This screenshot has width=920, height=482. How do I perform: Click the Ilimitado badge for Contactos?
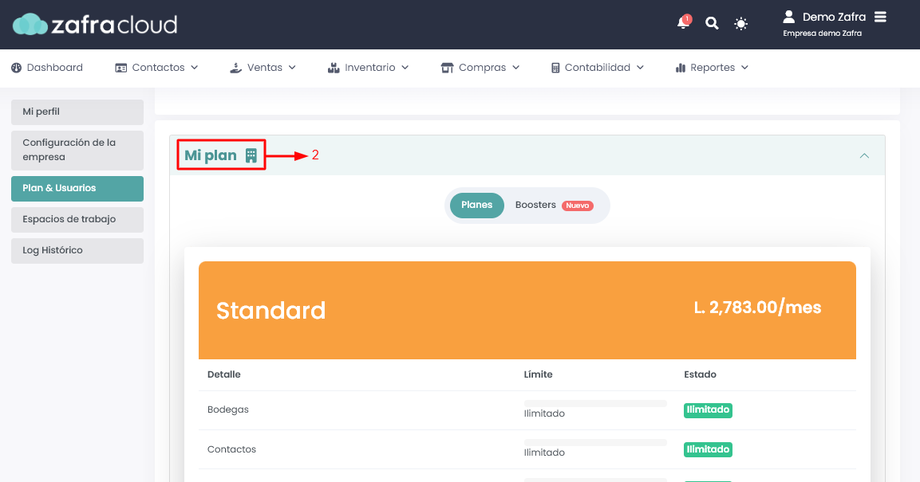pyautogui.click(x=708, y=449)
